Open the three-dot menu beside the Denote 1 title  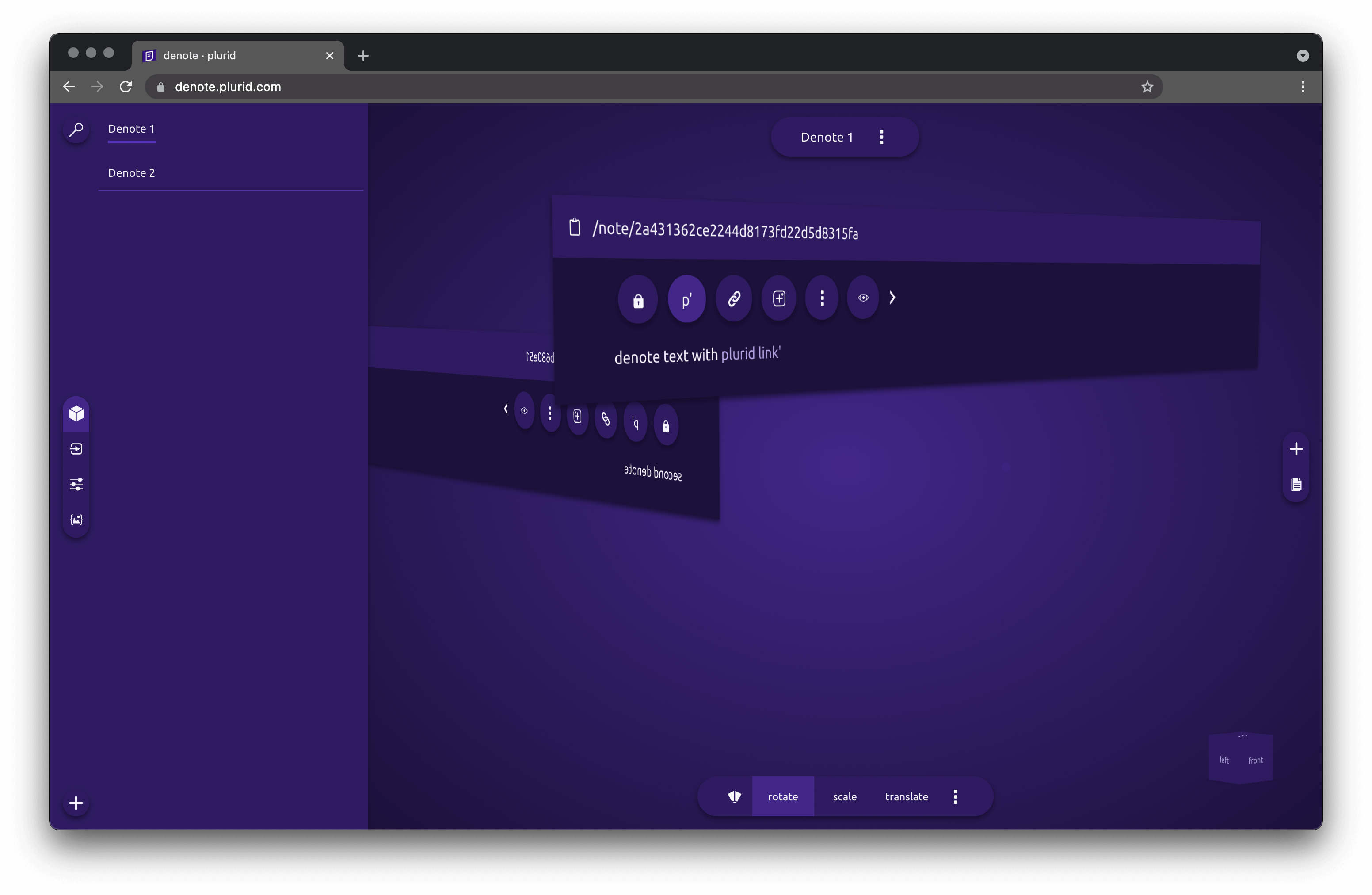(881, 137)
